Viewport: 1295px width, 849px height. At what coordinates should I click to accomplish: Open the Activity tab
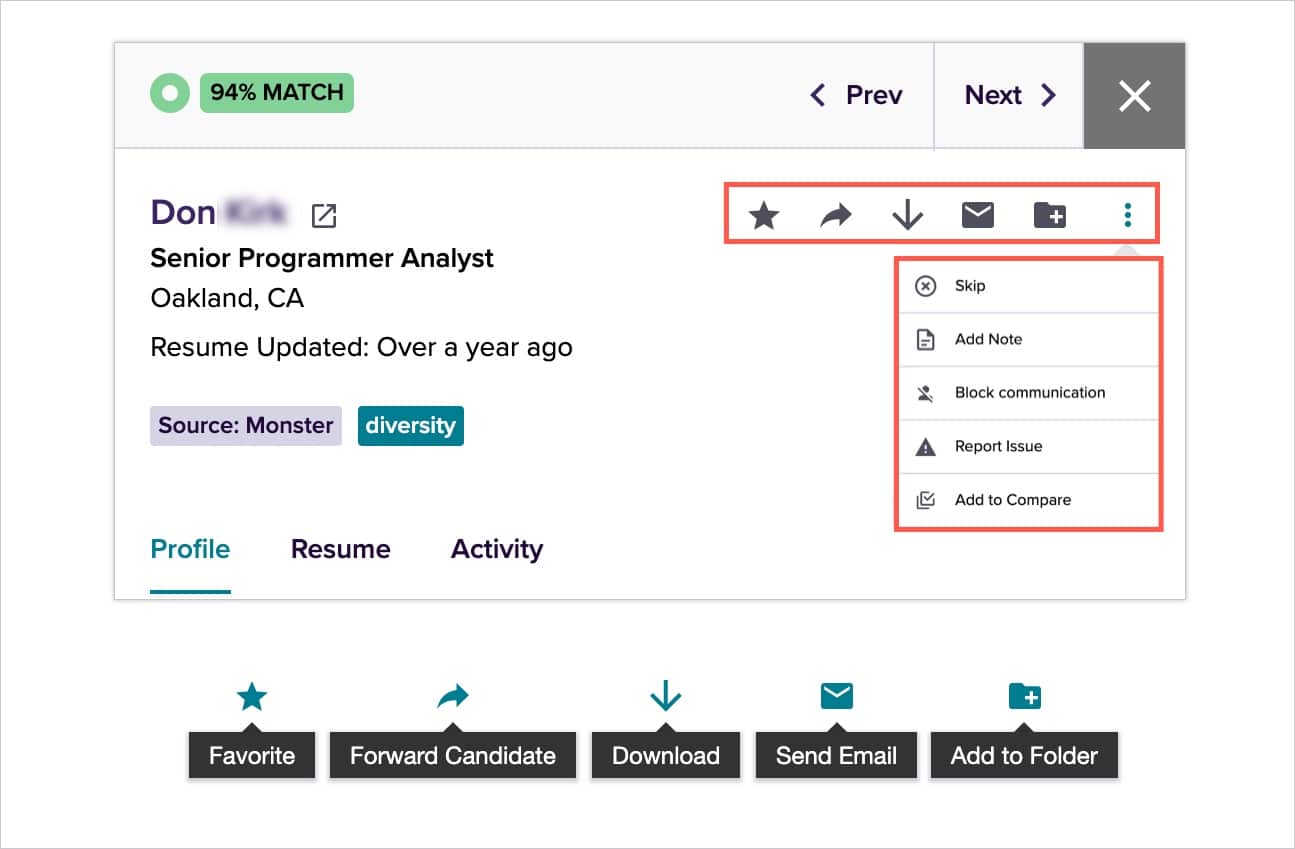[496, 549]
